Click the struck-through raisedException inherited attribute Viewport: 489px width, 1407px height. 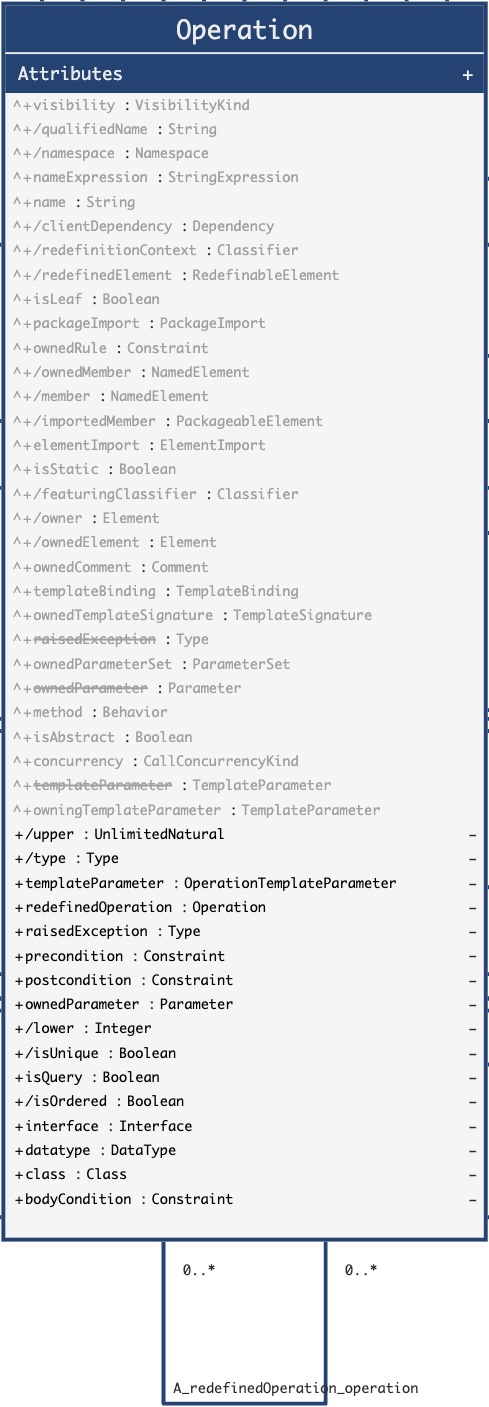(x=93, y=639)
